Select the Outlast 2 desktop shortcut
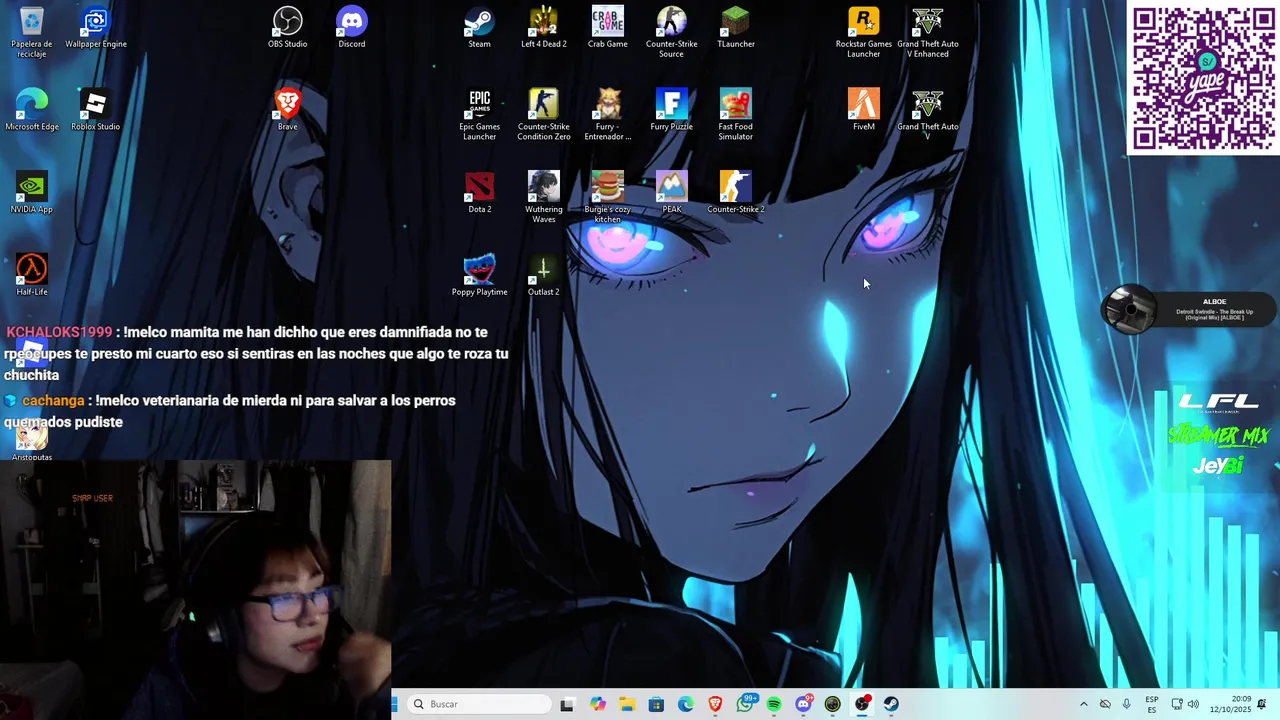 [543, 275]
